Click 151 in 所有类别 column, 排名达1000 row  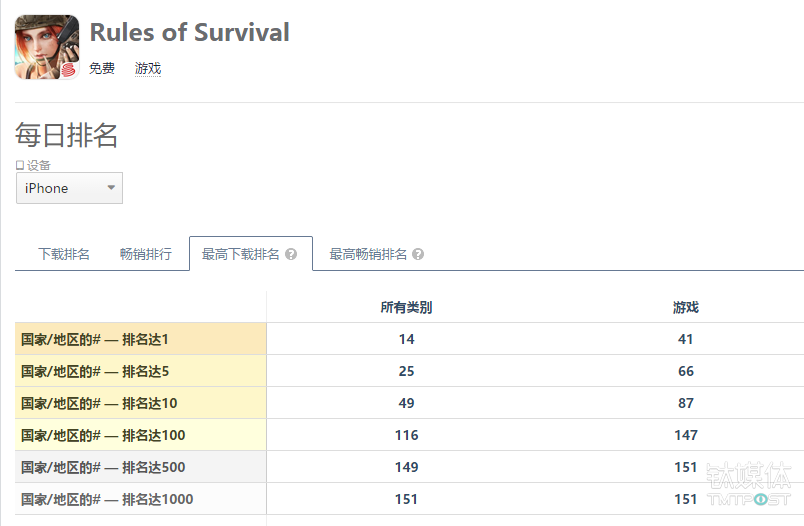click(407, 499)
